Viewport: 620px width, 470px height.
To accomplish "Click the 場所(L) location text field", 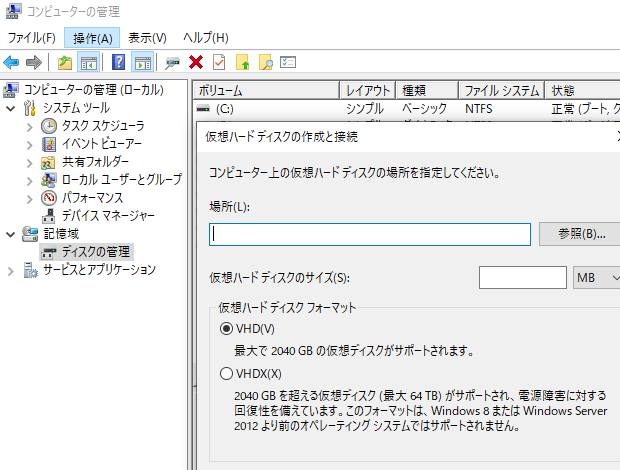I will tap(369, 234).
